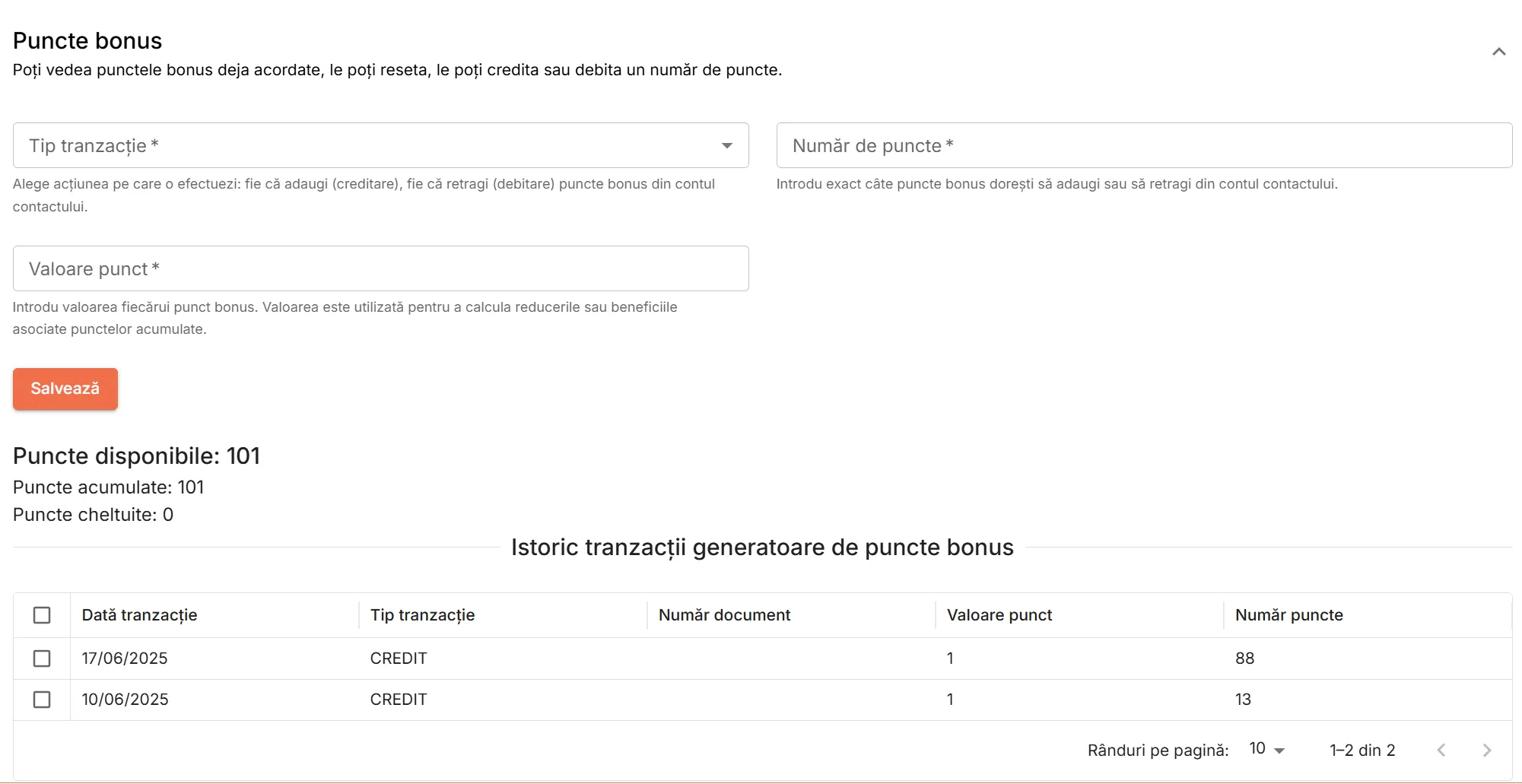Select the 17/06/2025 date cell
Viewport: 1522px width, 784px height.
point(125,659)
